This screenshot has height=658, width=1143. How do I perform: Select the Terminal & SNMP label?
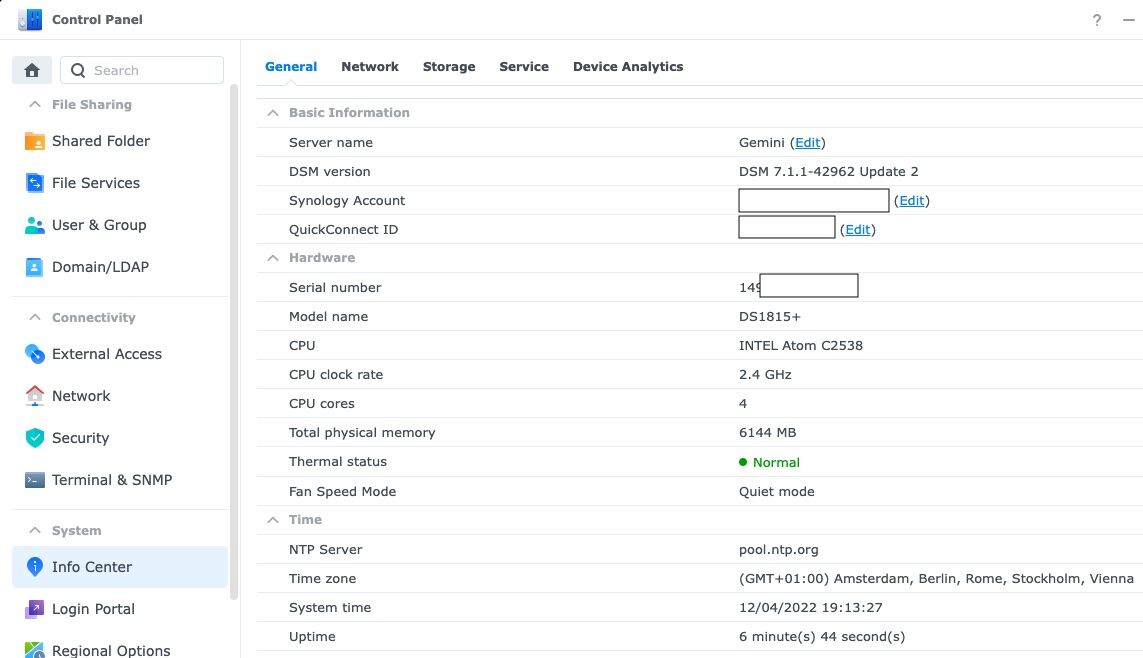click(112, 479)
